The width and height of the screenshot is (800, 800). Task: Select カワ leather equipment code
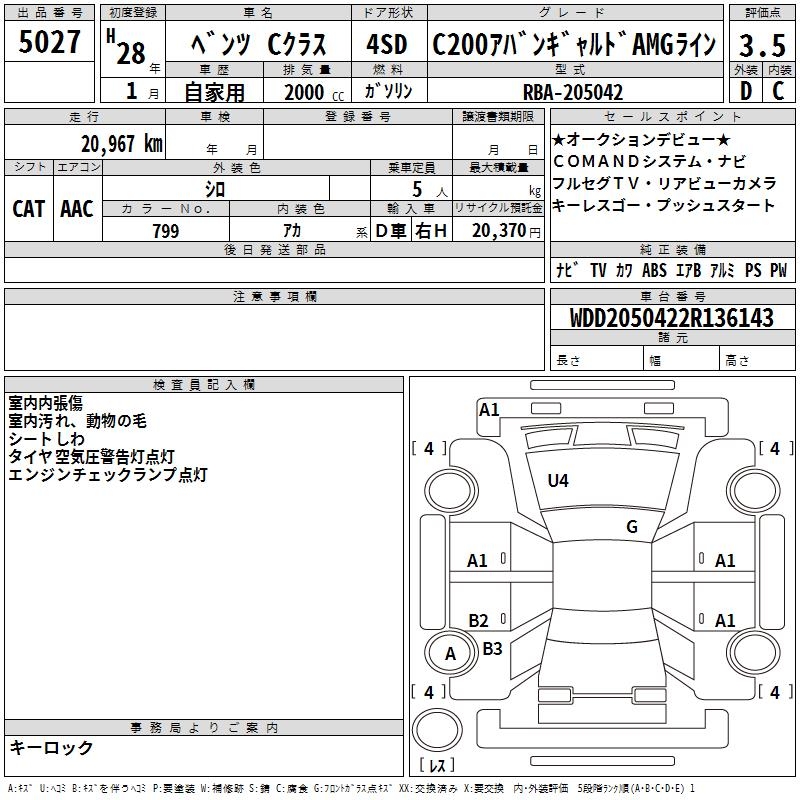[624, 270]
